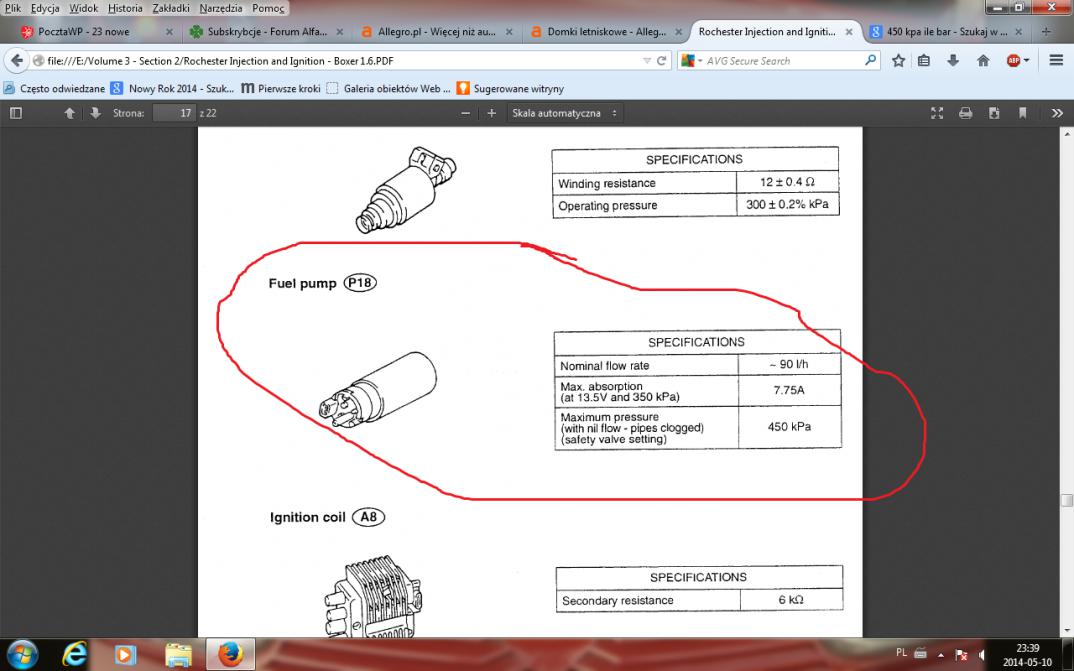1074x671 pixels.
Task: Open Galeria obiektów Web bookmark
Action: point(388,88)
